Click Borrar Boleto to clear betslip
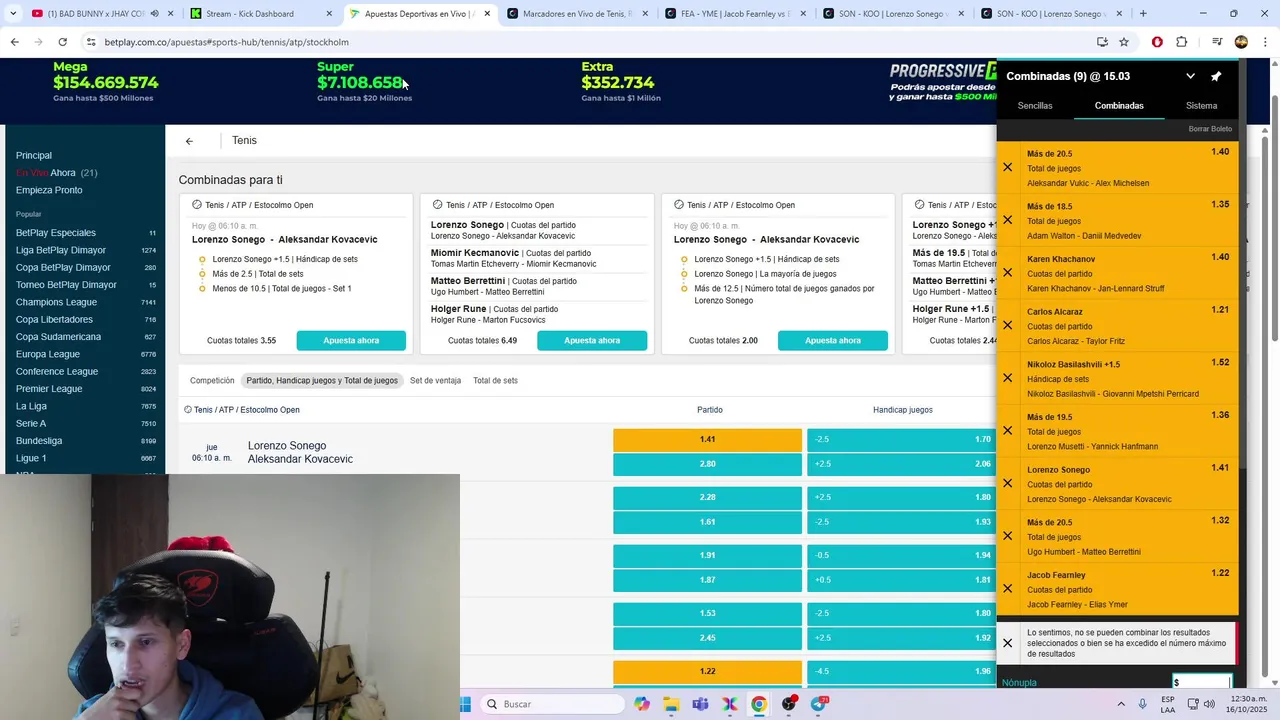The height and width of the screenshot is (720, 1280). click(x=1210, y=129)
